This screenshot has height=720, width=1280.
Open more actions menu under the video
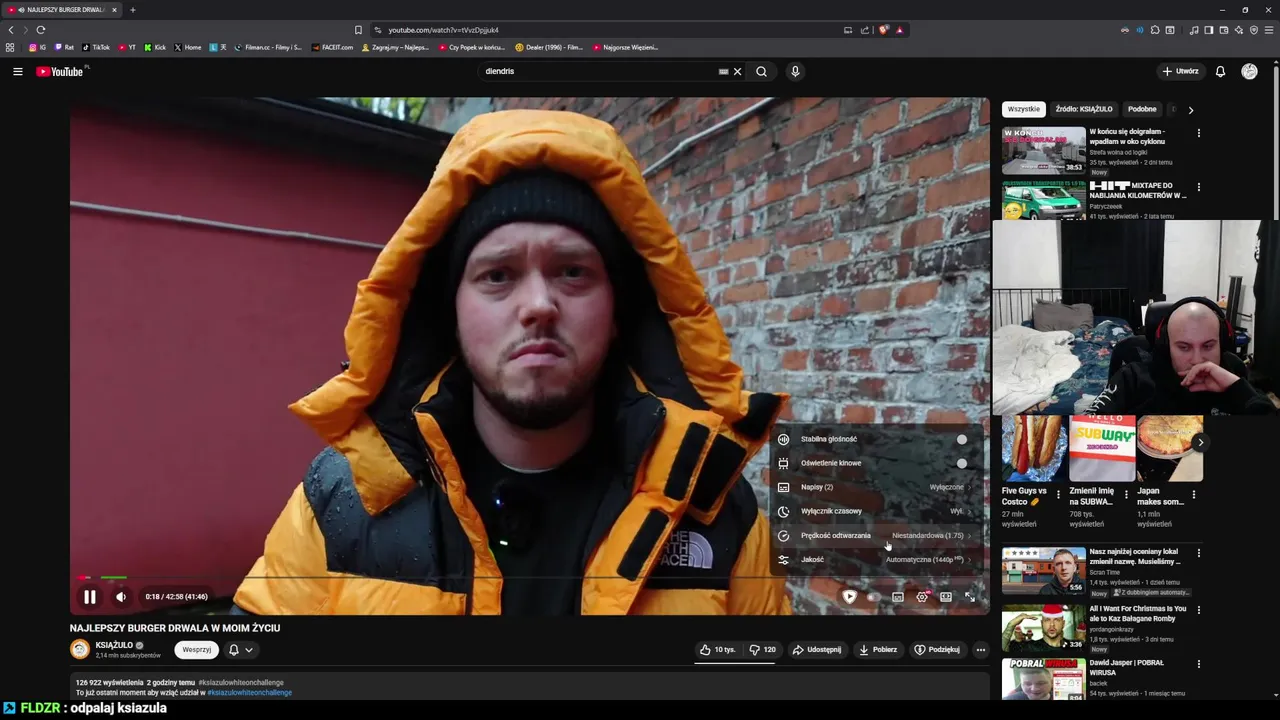pyautogui.click(x=980, y=650)
